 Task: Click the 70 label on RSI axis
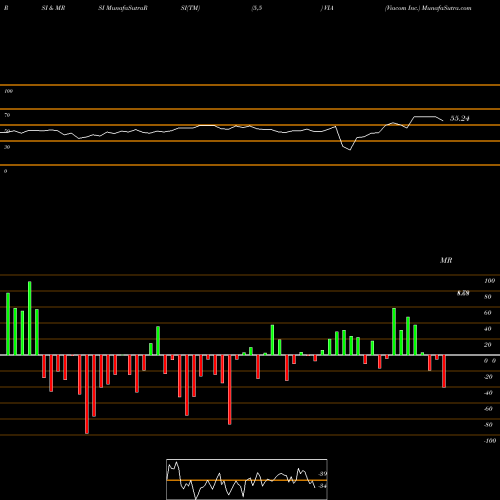pyautogui.click(x=7, y=115)
